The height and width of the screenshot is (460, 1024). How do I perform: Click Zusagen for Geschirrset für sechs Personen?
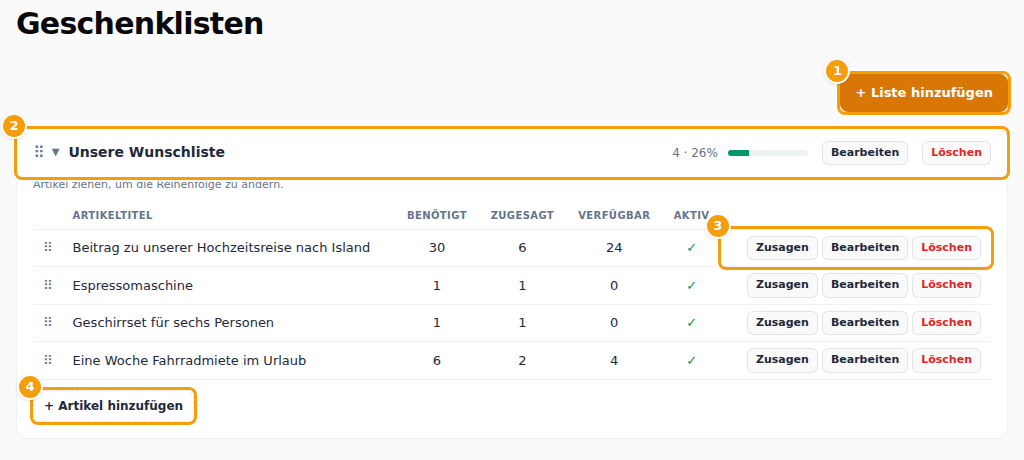click(782, 323)
